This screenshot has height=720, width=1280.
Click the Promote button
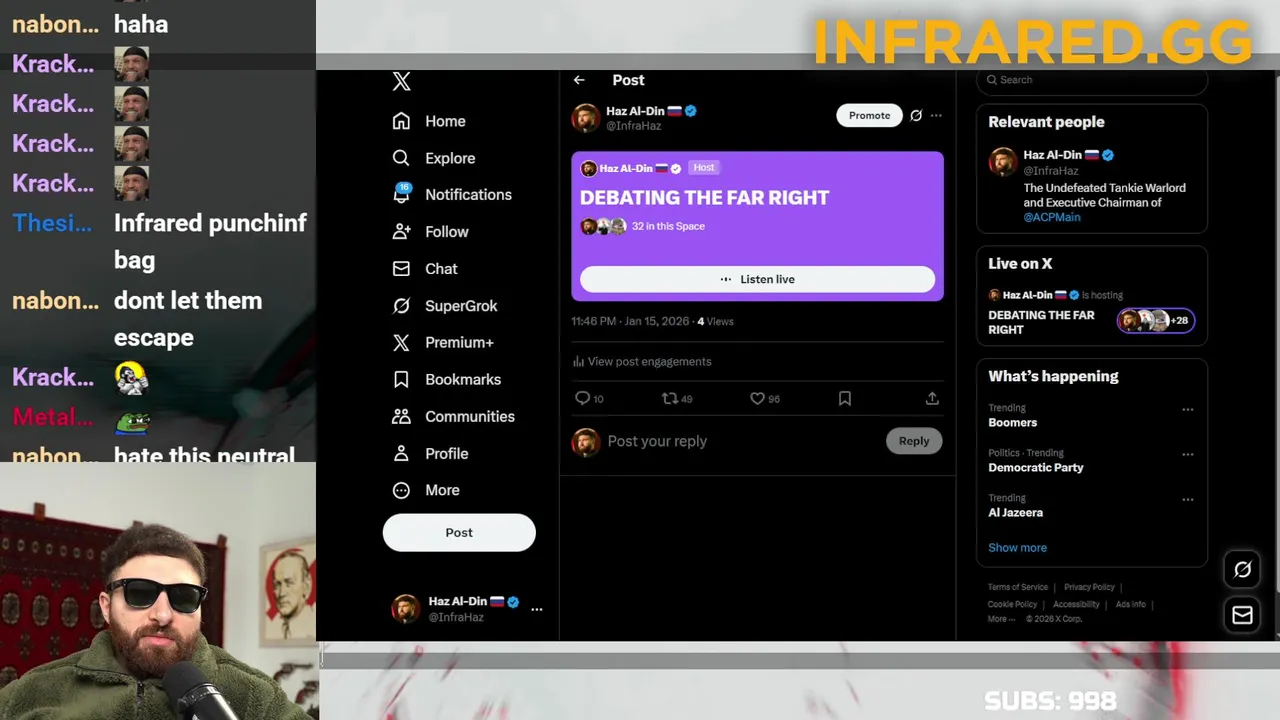[869, 116]
